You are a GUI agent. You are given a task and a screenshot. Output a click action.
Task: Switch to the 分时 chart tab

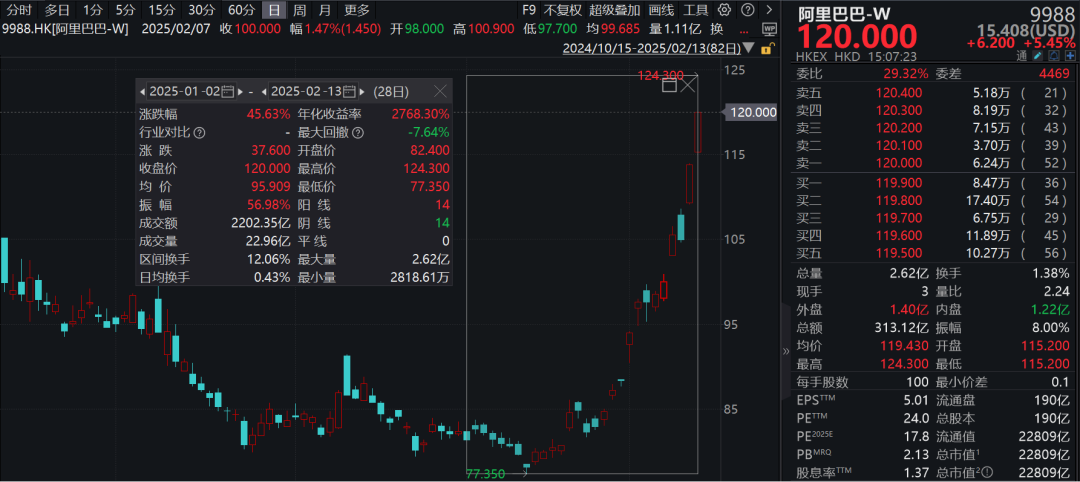coord(17,10)
